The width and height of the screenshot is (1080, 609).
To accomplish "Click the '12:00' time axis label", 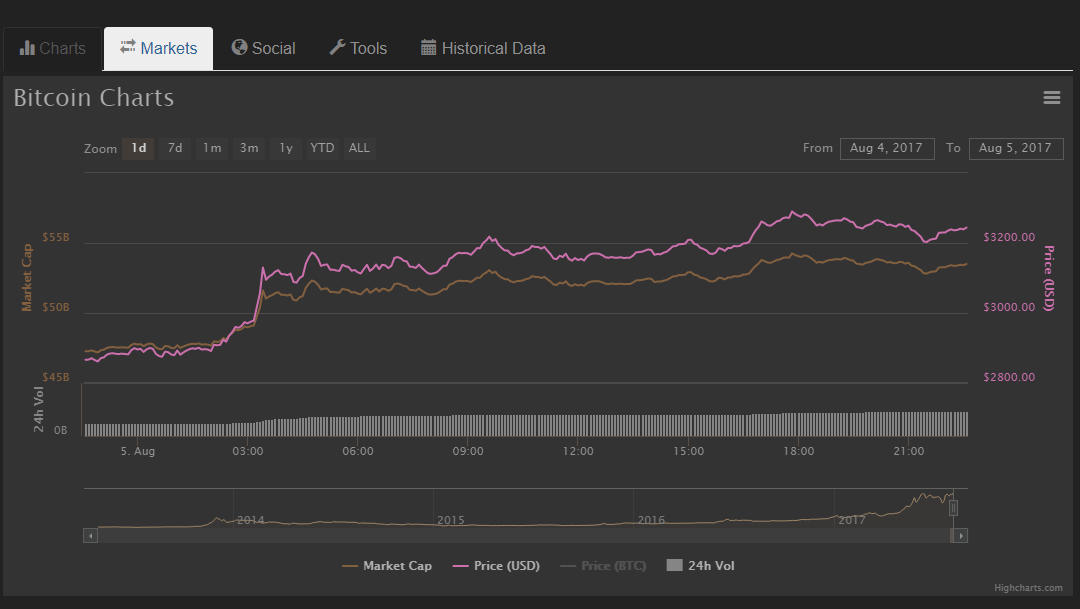I will [578, 451].
